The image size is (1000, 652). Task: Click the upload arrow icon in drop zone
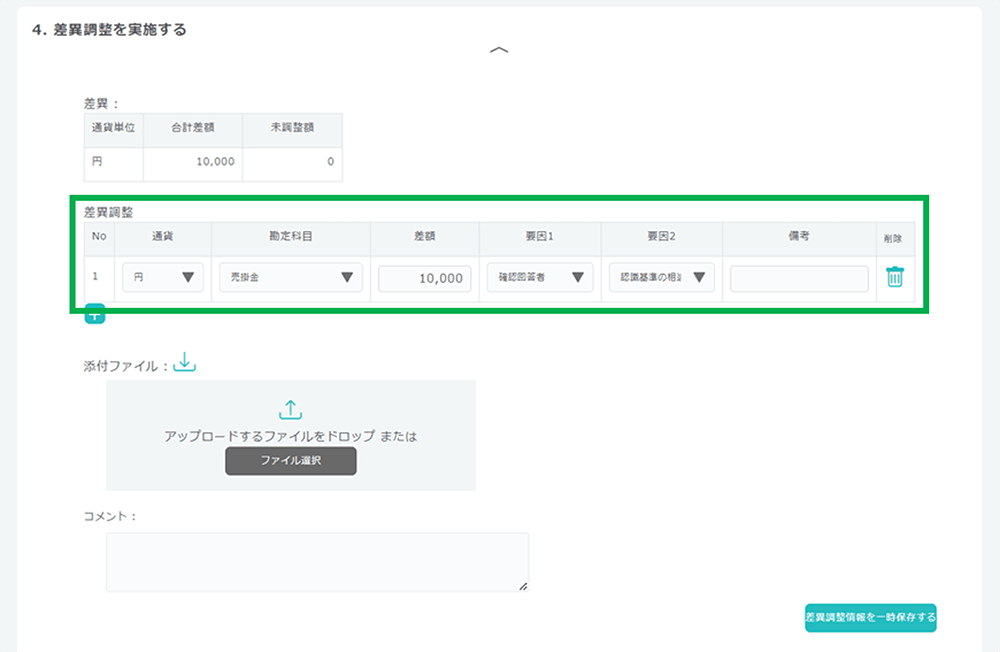(290, 409)
